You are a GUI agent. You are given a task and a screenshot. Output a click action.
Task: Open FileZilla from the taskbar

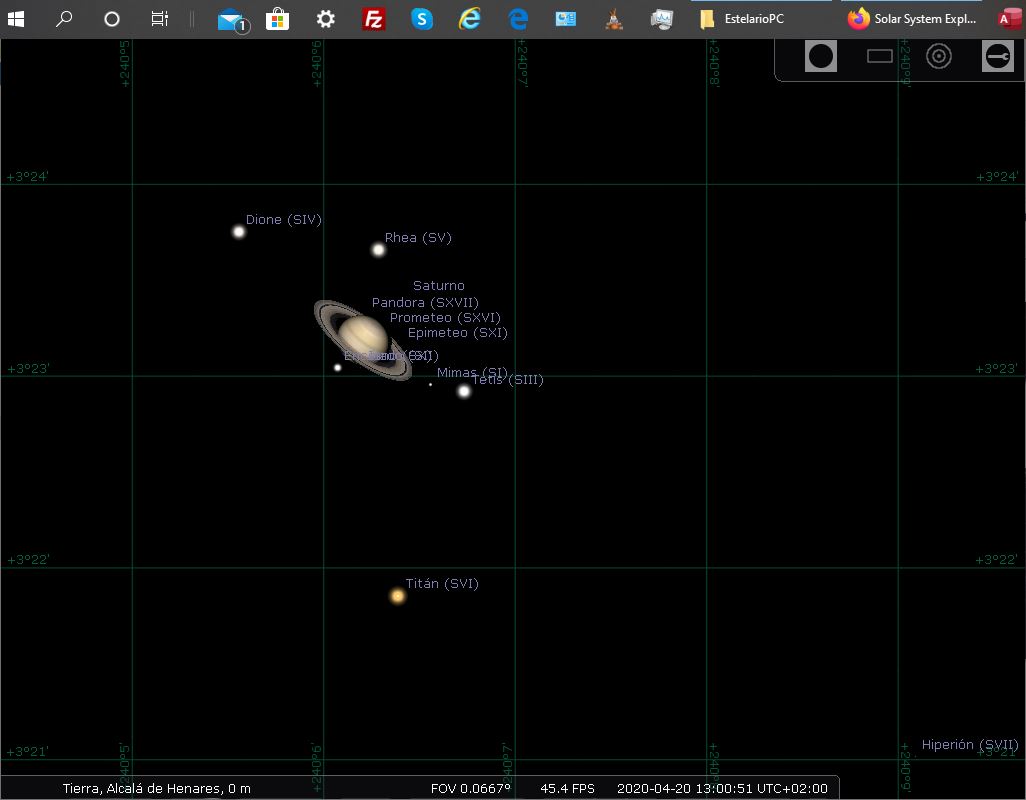tap(374, 19)
